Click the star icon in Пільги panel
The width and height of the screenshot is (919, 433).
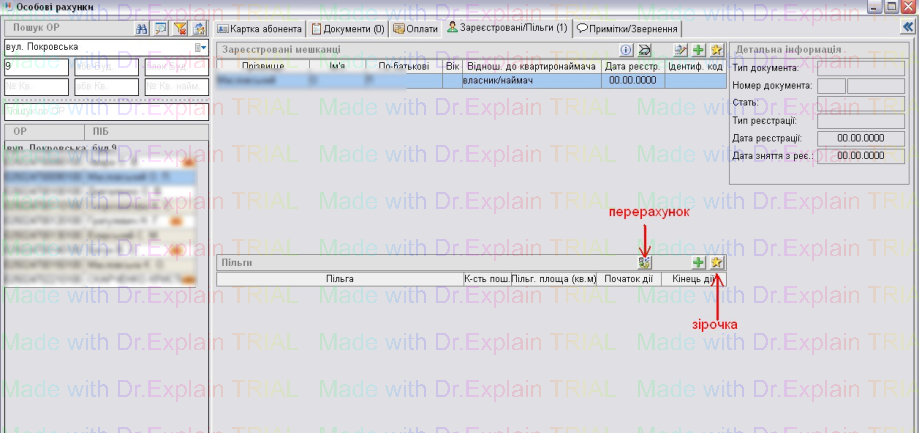click(x=716, y=262)
